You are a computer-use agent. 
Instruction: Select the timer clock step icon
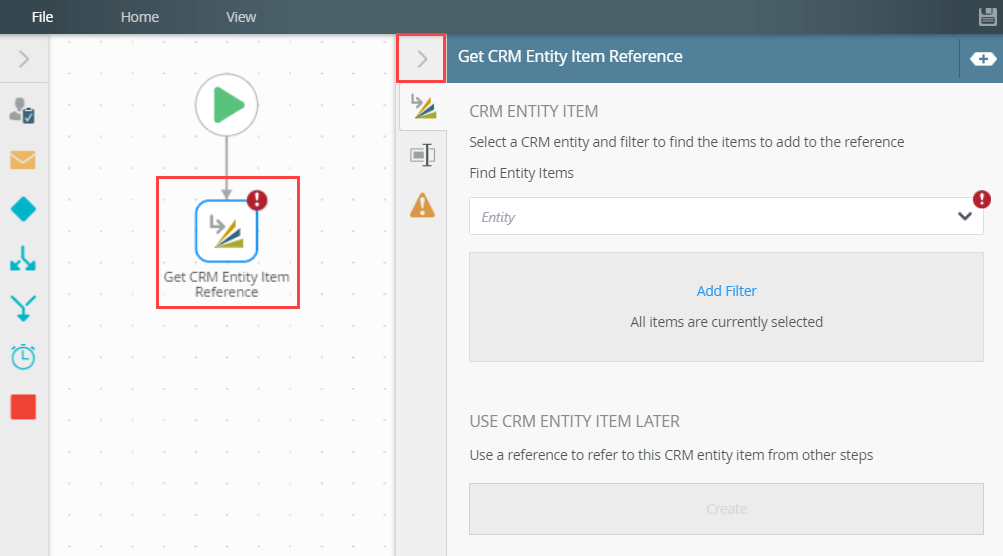click(x=23, y=357)
